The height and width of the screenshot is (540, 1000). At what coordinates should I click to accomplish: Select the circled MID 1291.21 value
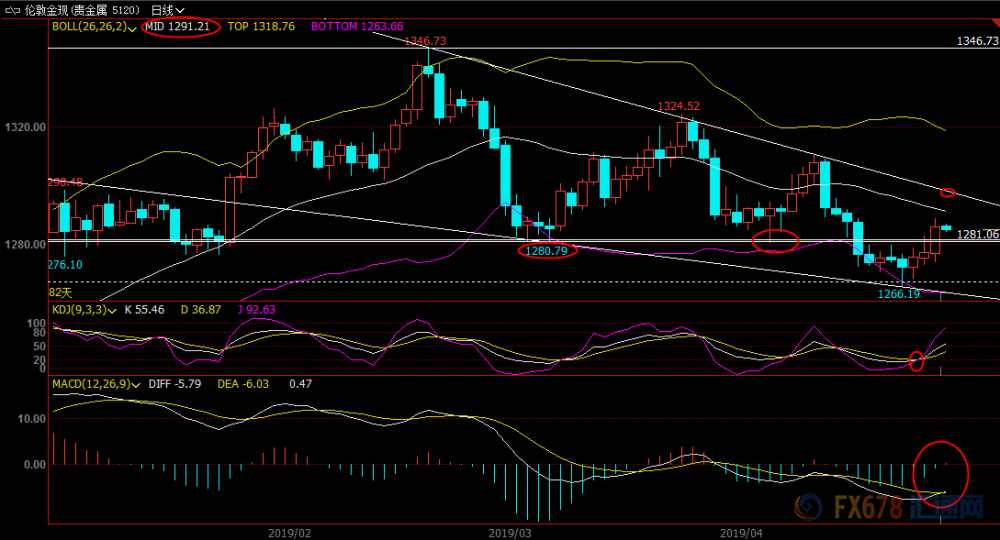[180, 27]
